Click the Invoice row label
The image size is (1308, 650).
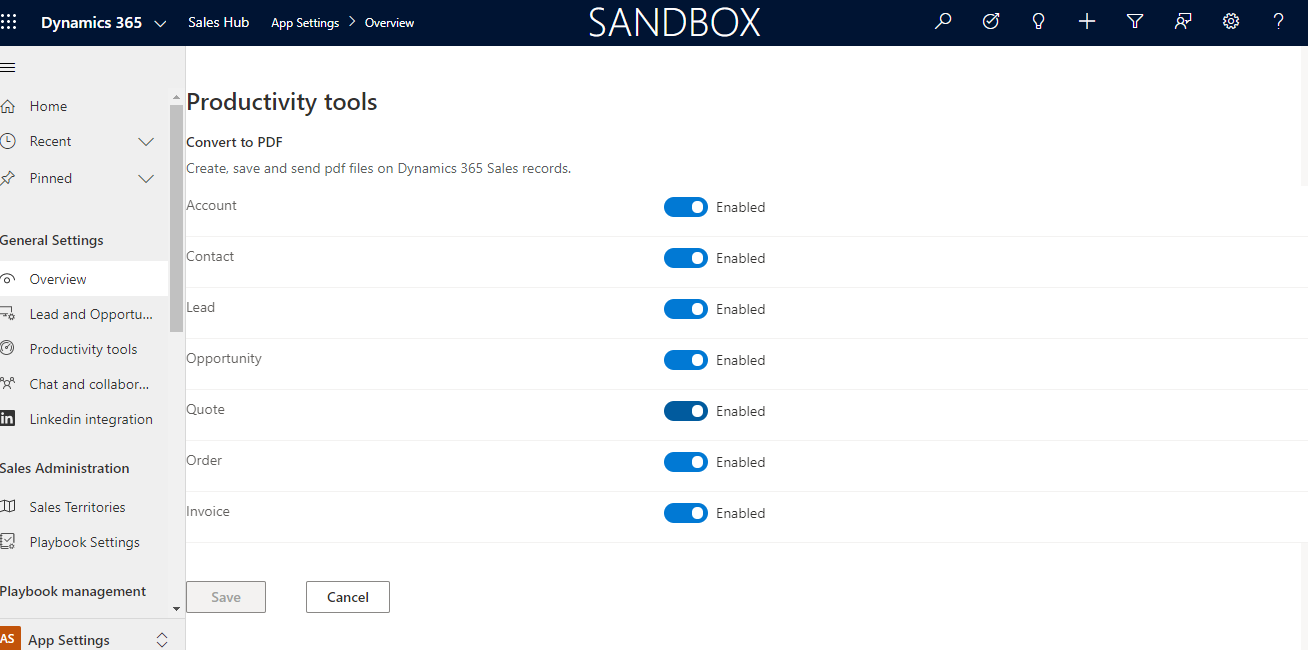(208, 511)
